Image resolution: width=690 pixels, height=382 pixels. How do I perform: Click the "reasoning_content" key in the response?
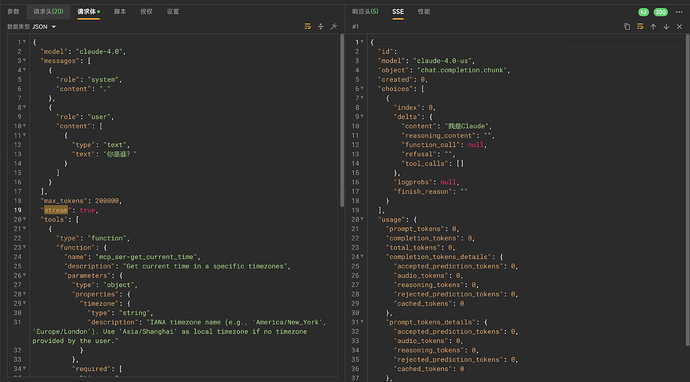(x=439, y=136)
